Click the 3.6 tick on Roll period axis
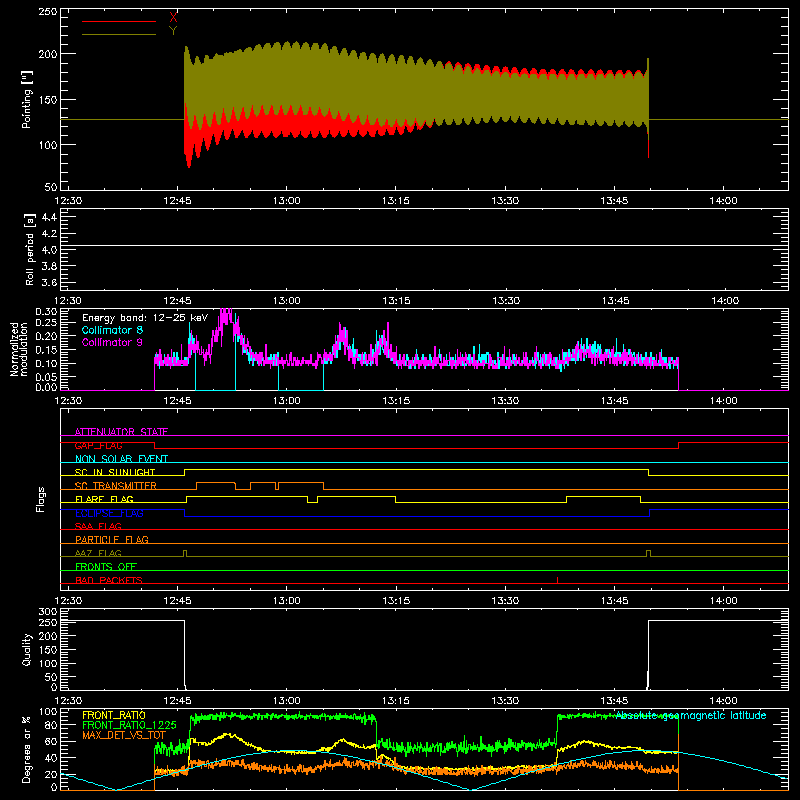Image resolution: width=800 pixels, height=800 pixels. tap(49, 282)
